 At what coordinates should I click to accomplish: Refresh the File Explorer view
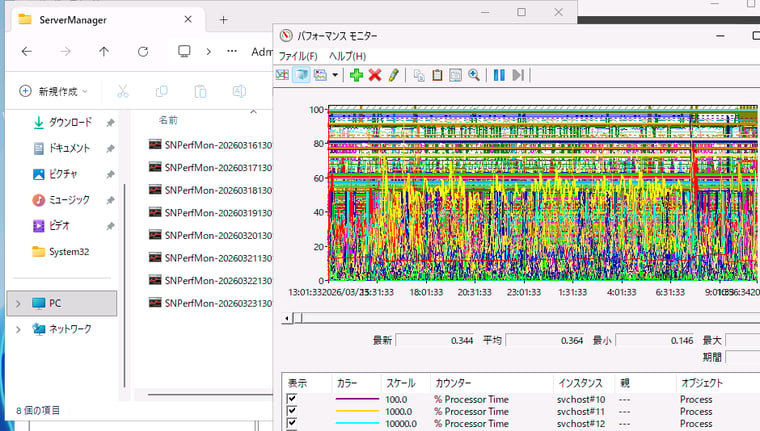tap(142, 51)
